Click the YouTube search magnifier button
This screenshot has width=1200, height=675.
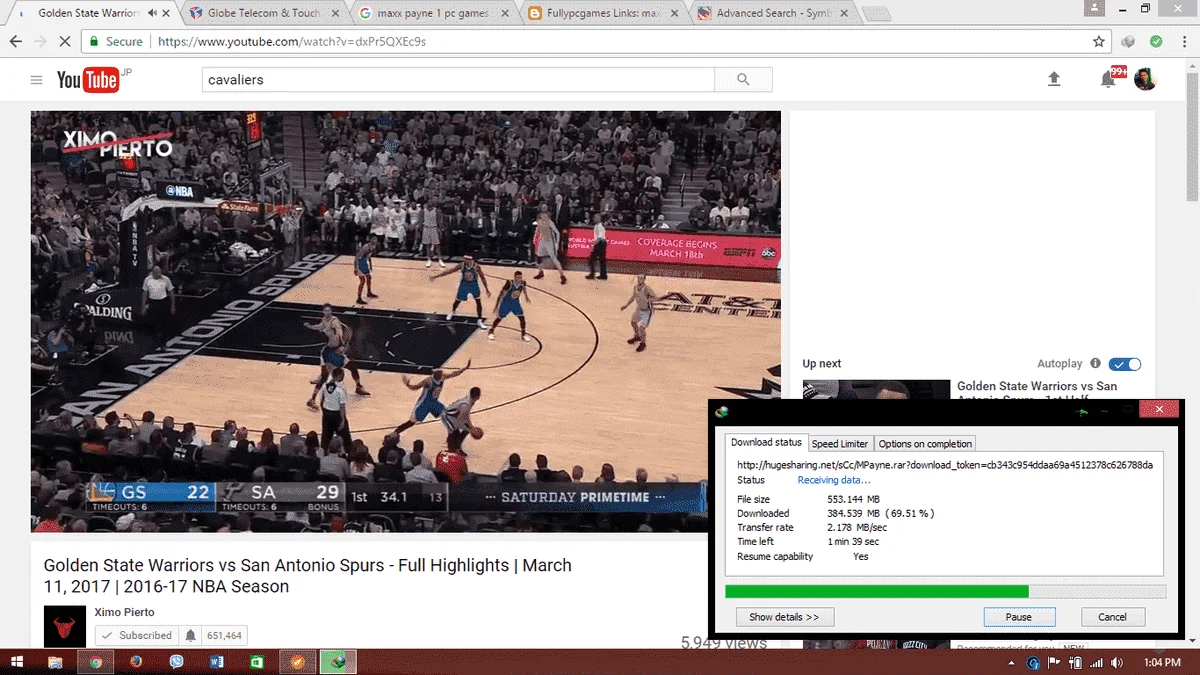[743, 80]
